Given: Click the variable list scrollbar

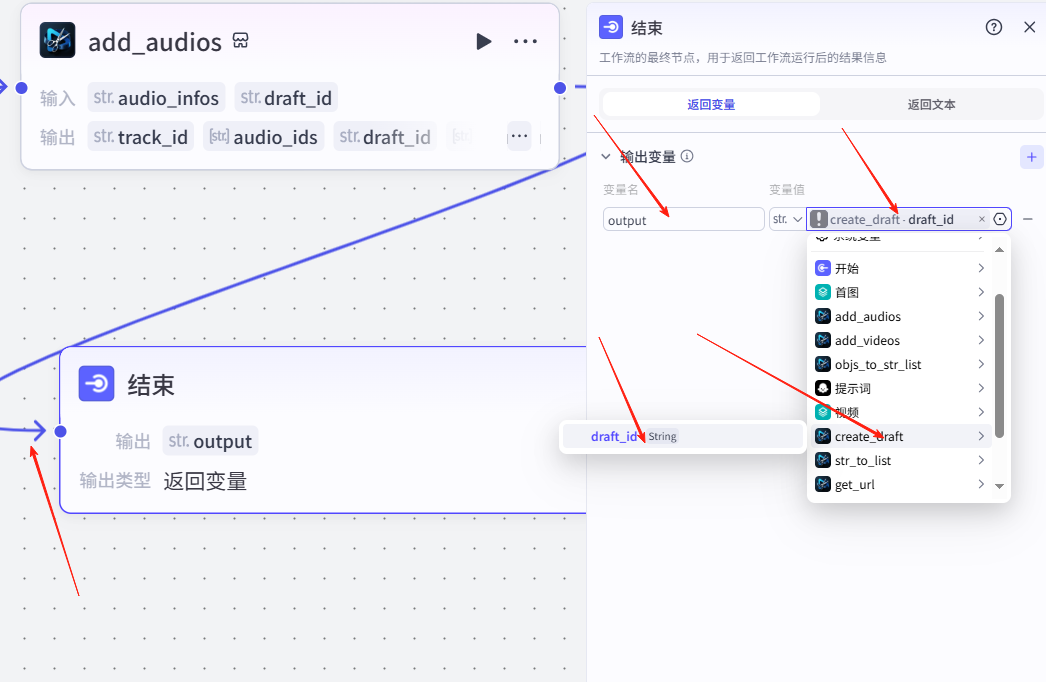Looking at the screenshot, I should coord(999,365).
